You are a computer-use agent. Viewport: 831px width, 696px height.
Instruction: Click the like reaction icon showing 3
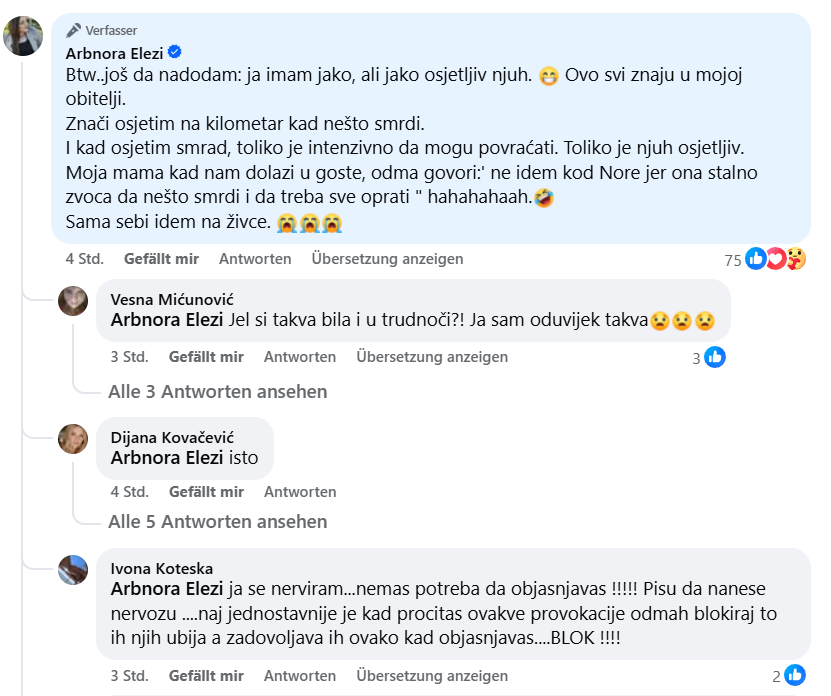click(714, 357)
